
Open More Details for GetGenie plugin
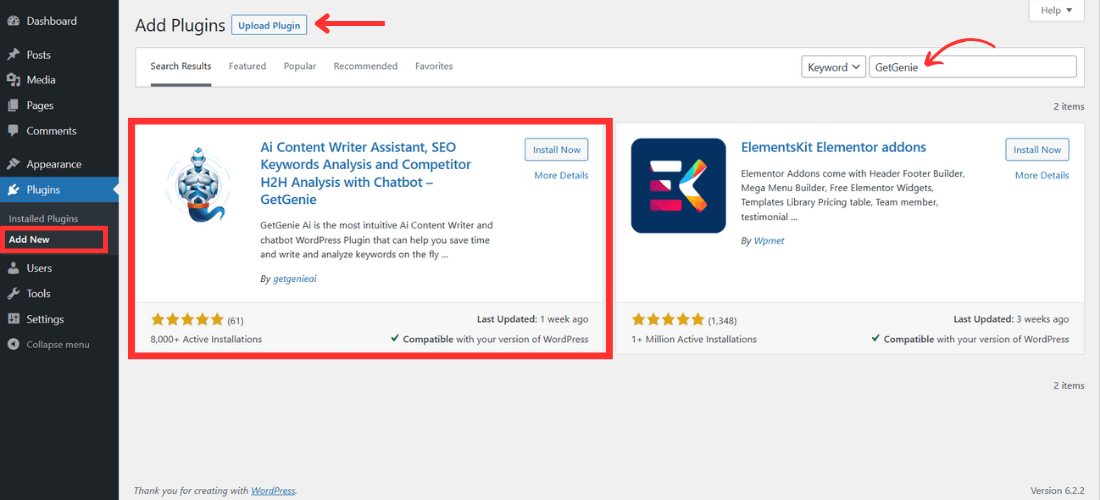(561, 175)
